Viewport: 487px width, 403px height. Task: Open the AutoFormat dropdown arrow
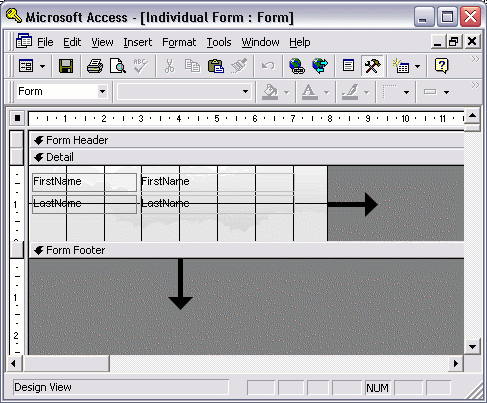[417, 66]
